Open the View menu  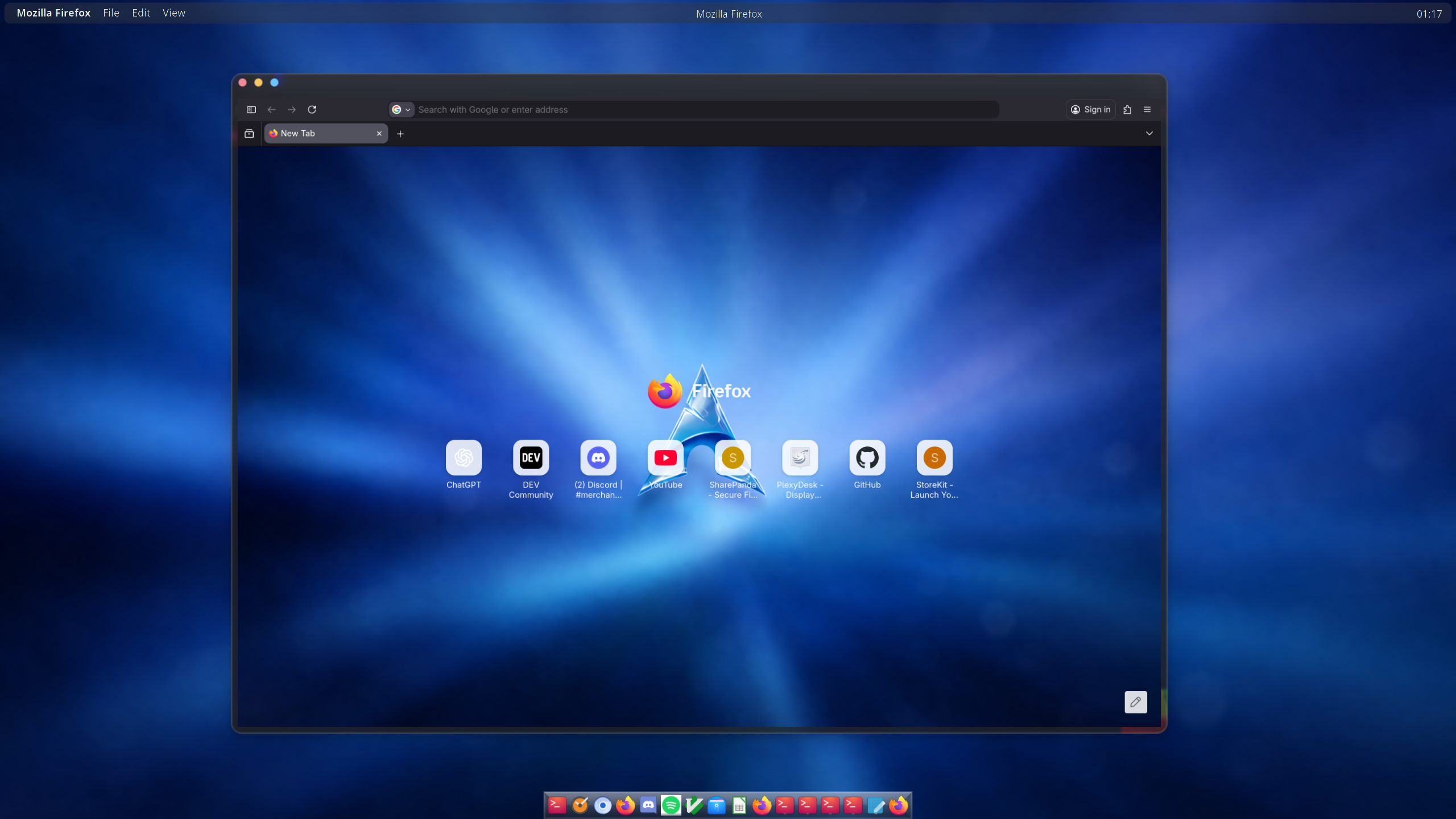click(x=173, y=13)
